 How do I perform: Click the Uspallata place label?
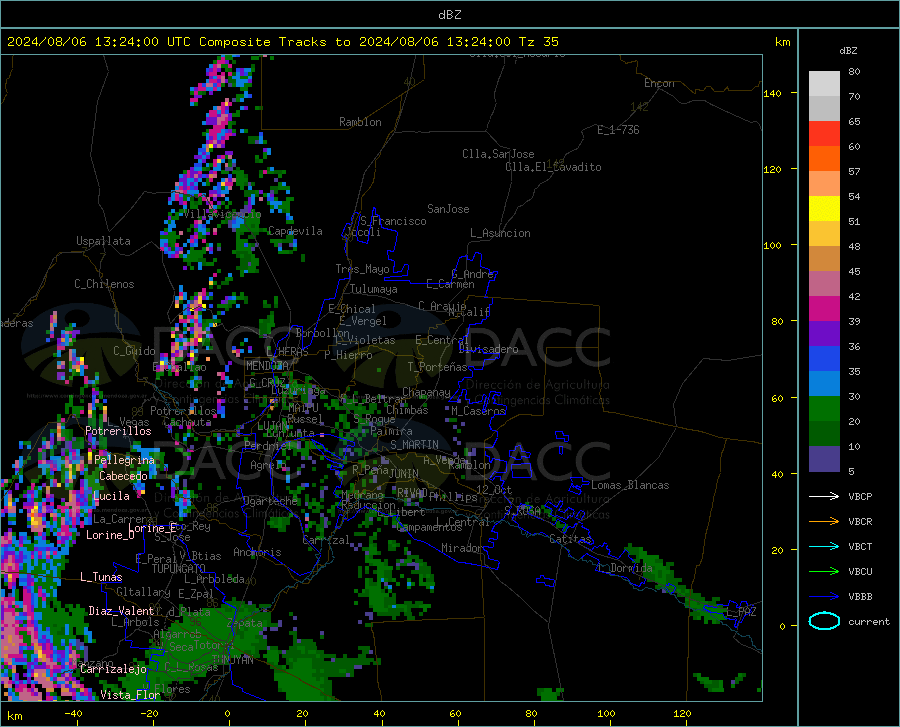[103, 241]
